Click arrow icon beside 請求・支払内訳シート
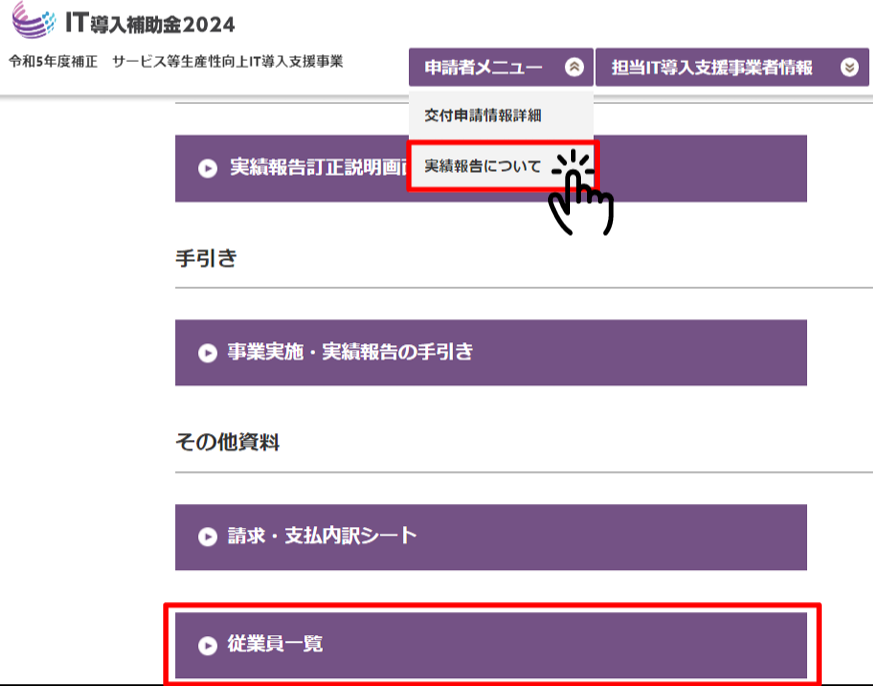 pos(207,537)
